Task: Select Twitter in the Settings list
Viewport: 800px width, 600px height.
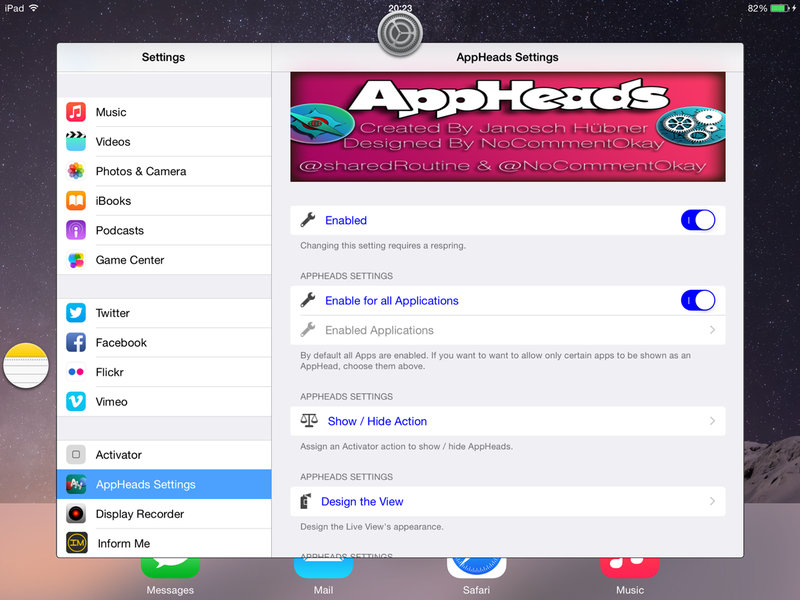Action: coord(164,313)
